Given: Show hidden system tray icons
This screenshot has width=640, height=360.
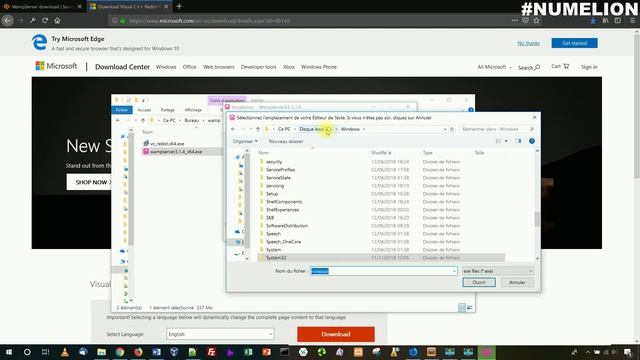Looking at the screenshot, I should [x=588, y=352].
